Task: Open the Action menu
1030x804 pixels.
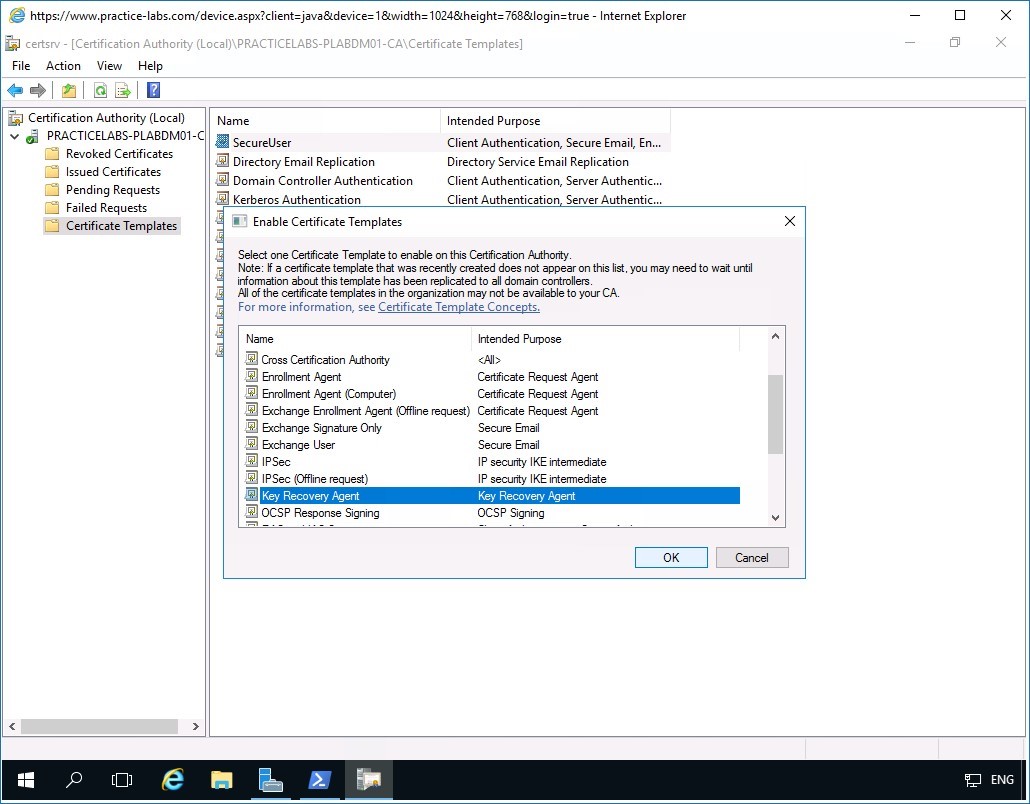Action: pyautogui.click(x=63, y=66)
